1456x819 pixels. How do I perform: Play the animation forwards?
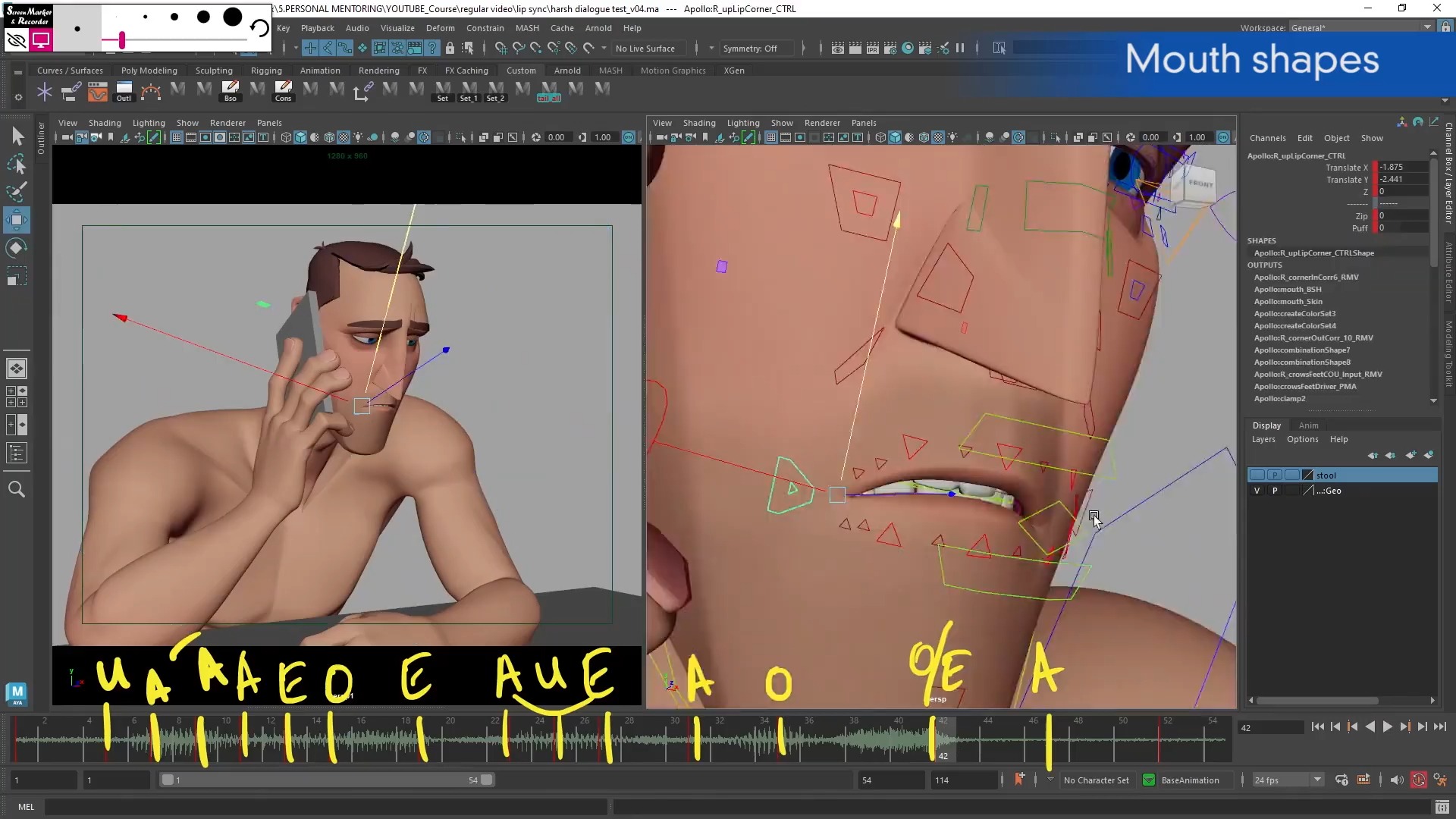[1387, 726]
